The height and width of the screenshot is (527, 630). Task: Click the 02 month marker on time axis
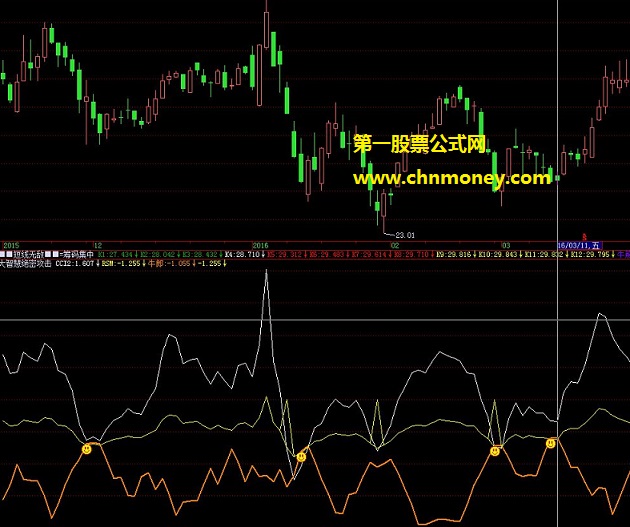(x=395, y=245)
